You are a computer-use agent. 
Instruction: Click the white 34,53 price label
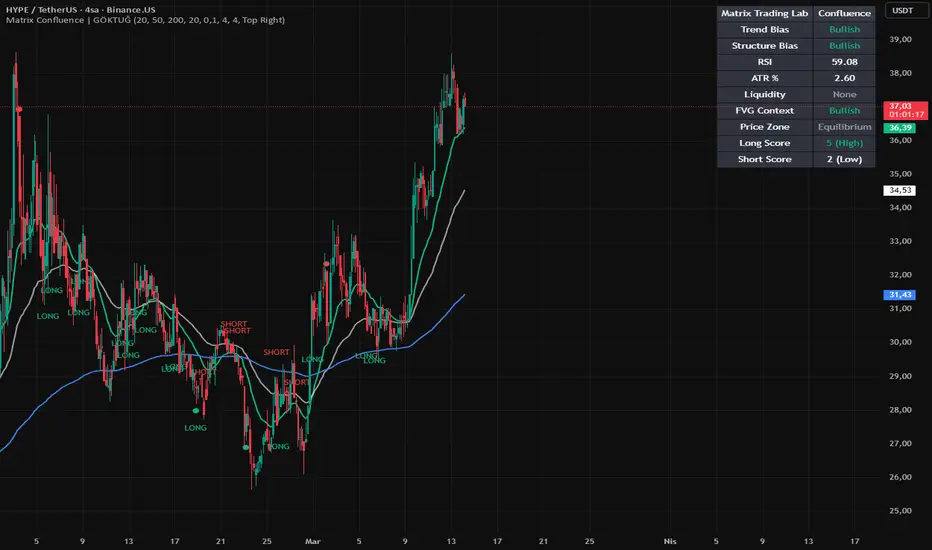click(x=900, y=190)
